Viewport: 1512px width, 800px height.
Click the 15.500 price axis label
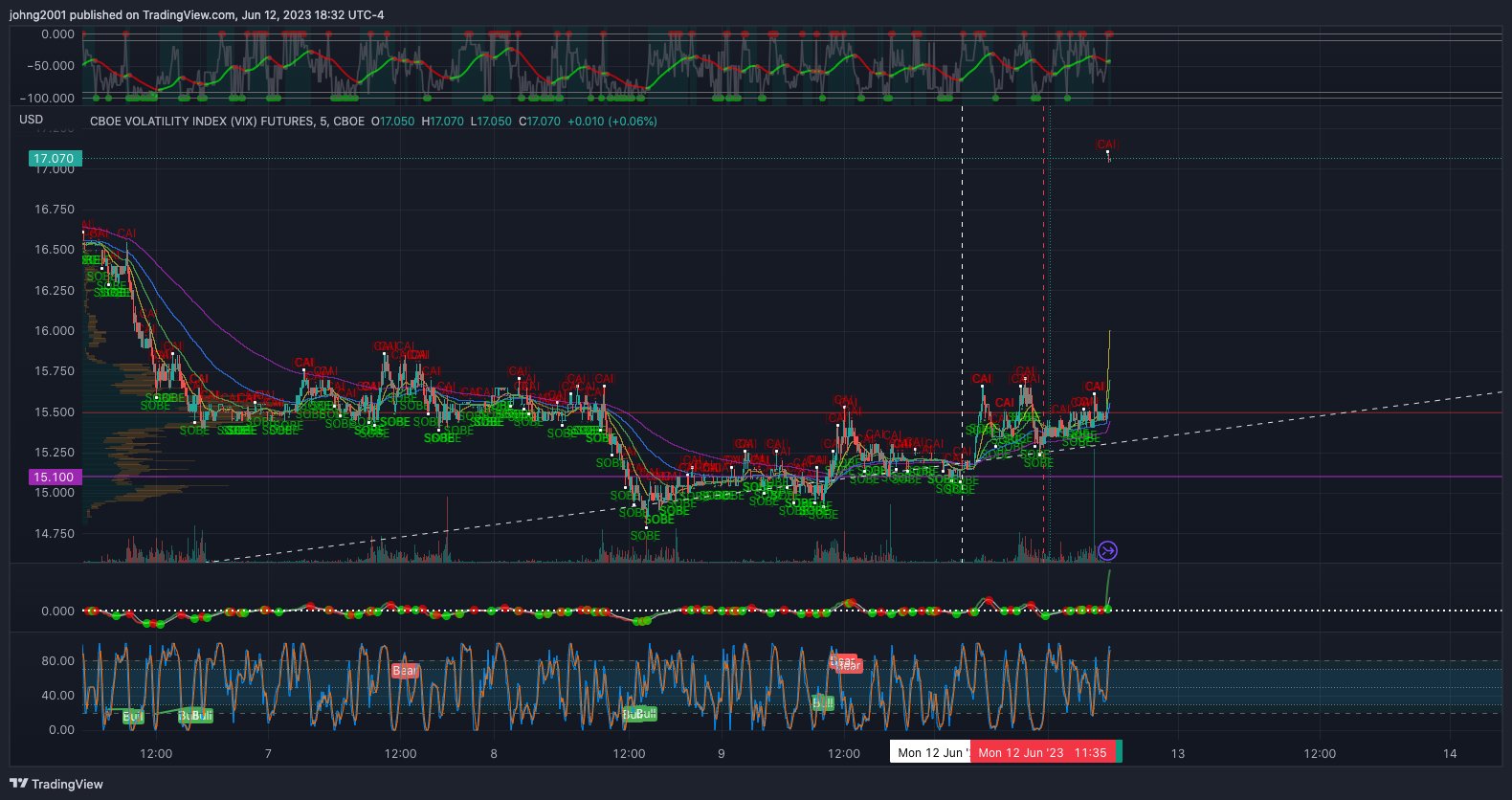(55, 412)
